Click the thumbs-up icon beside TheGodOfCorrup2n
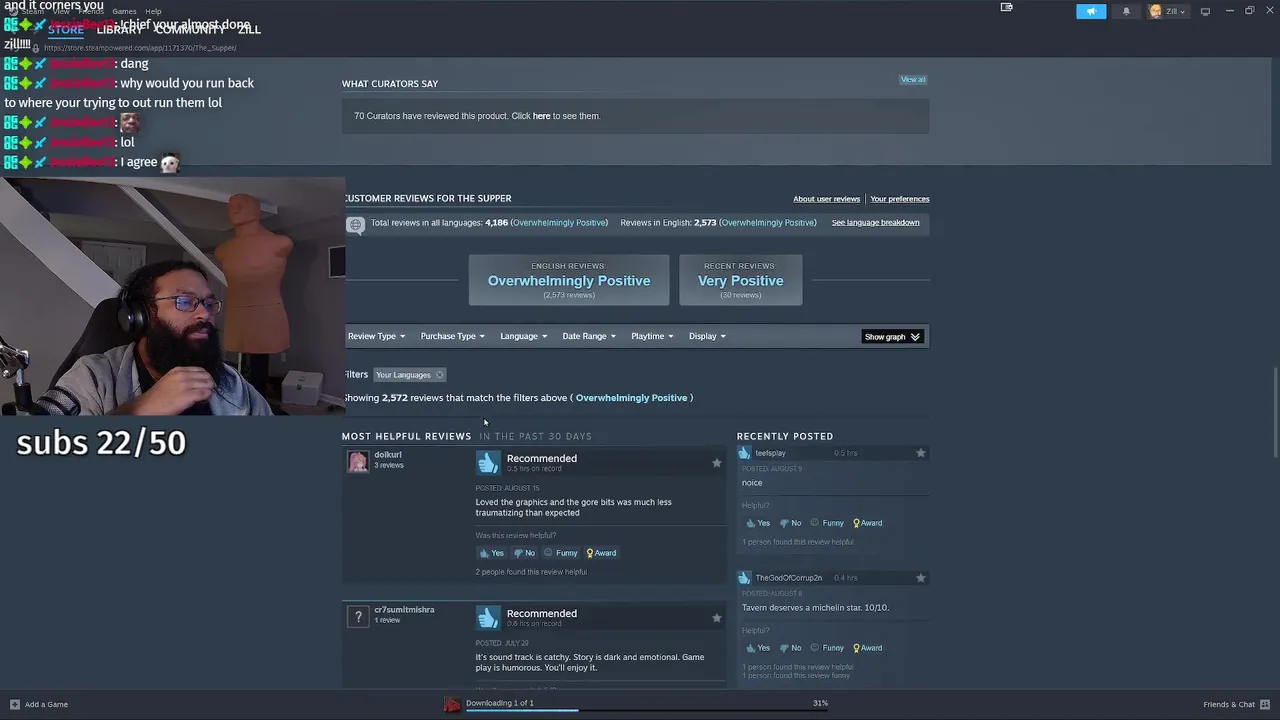Image resolution: width=1280 pixels, height=720 pixels. click(744, 578)
